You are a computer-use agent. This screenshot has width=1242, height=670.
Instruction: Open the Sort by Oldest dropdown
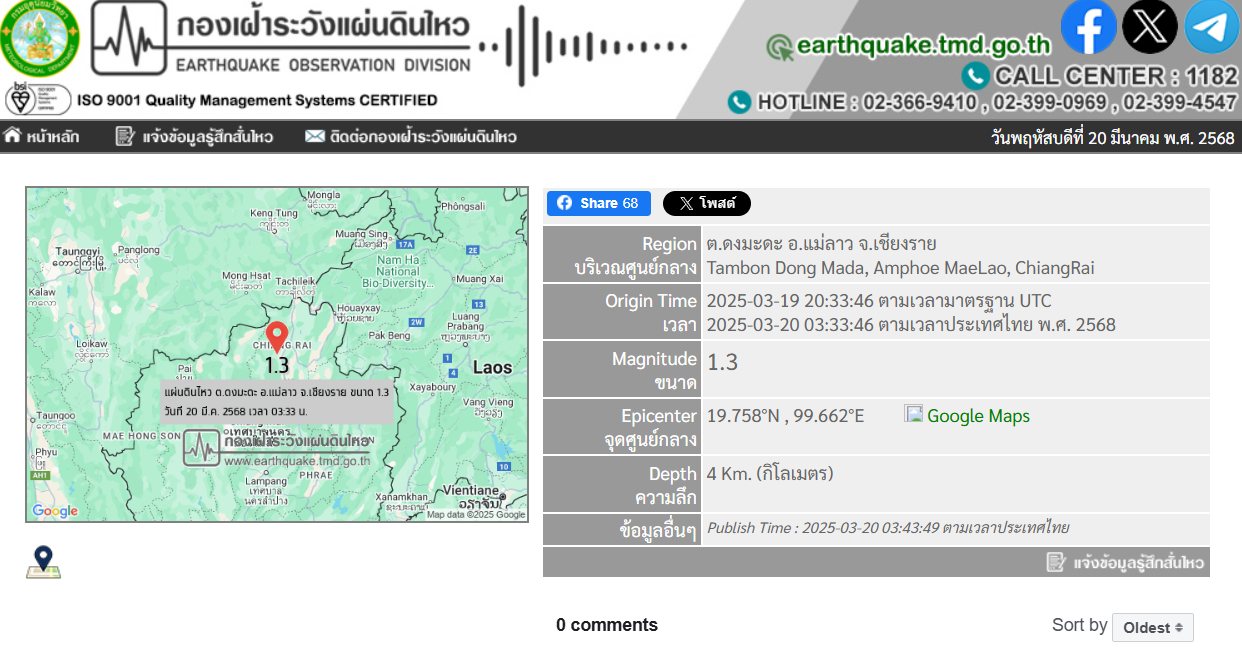point(1152,628)
